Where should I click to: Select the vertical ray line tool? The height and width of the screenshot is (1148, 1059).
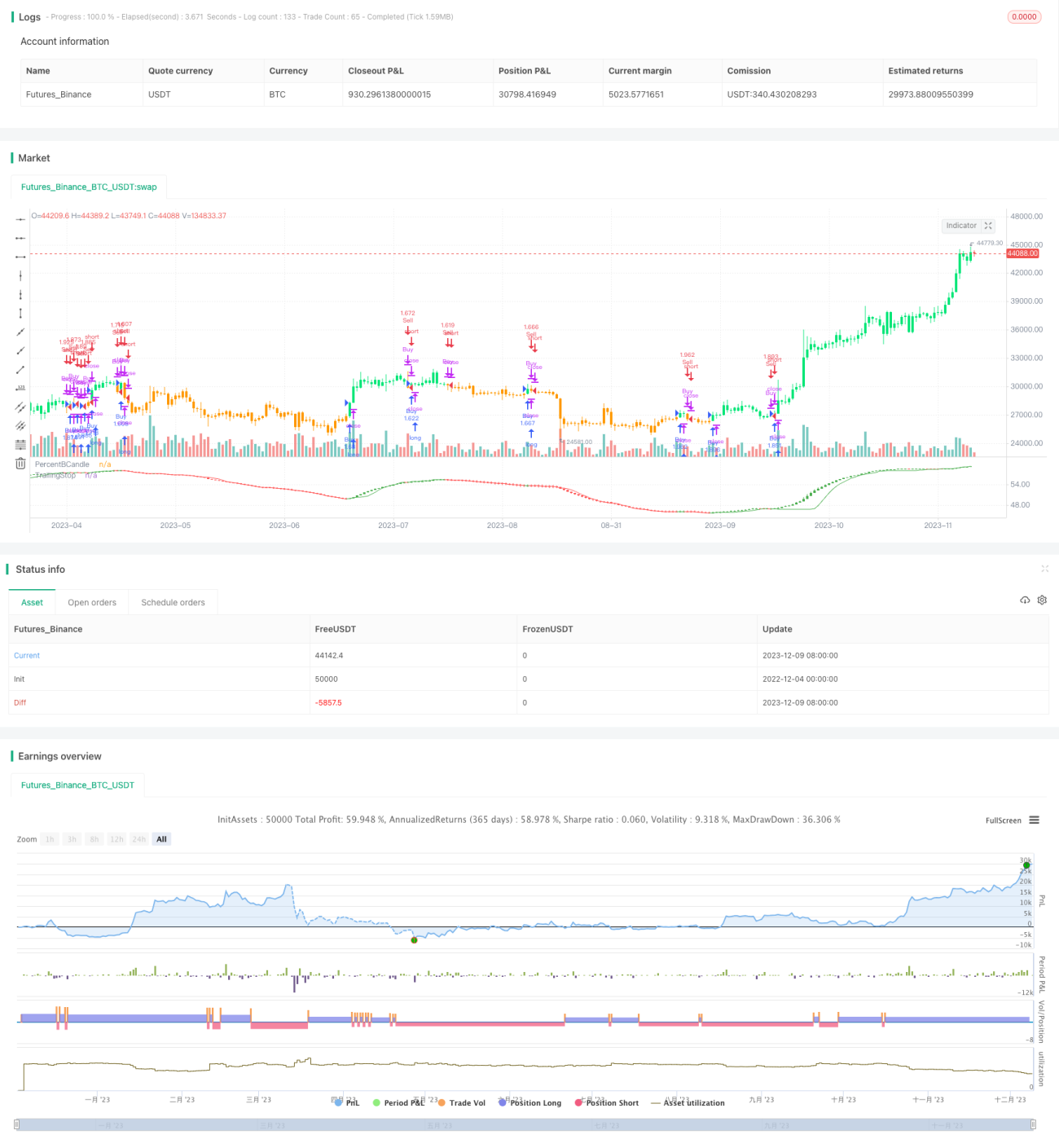(x=20, y=294)
